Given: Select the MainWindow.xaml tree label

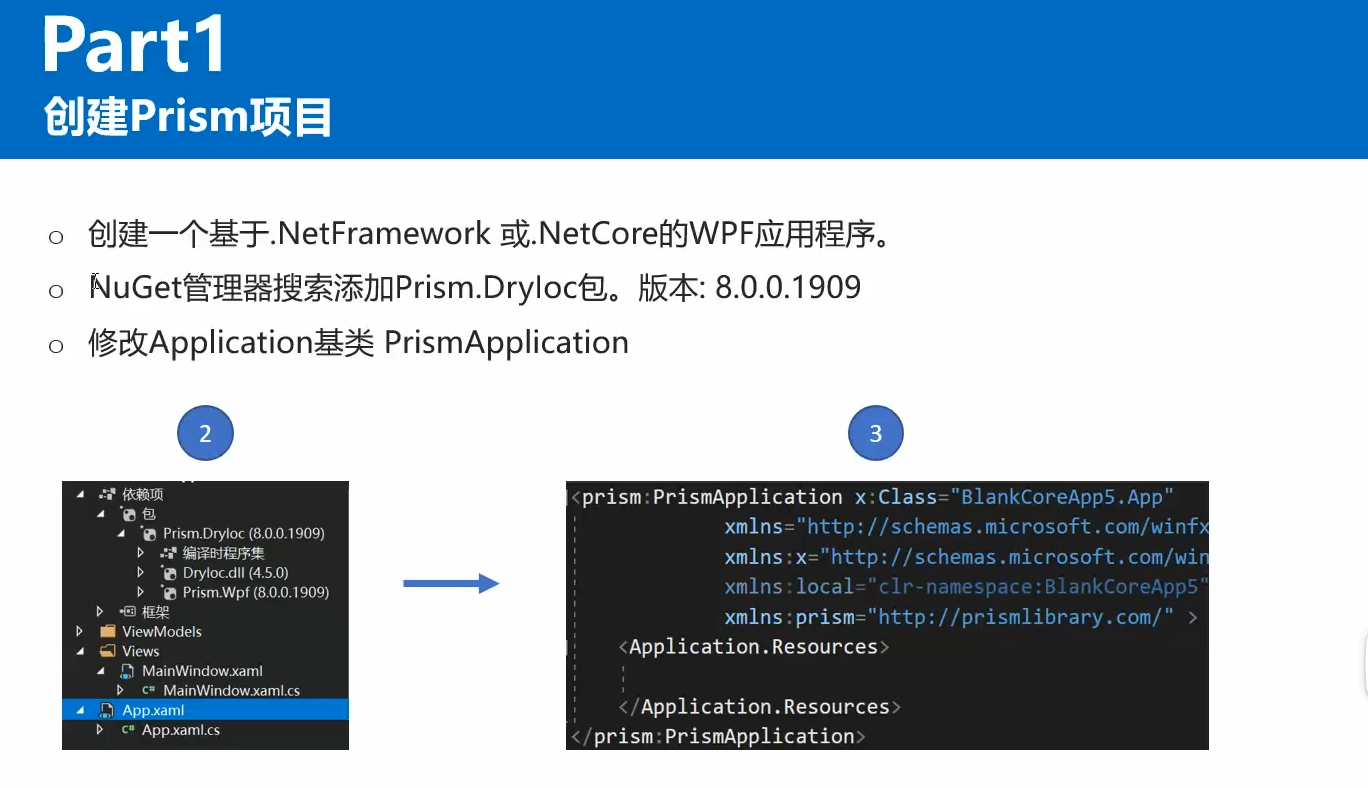Looking at the screenshot, I should coord(202,671).
